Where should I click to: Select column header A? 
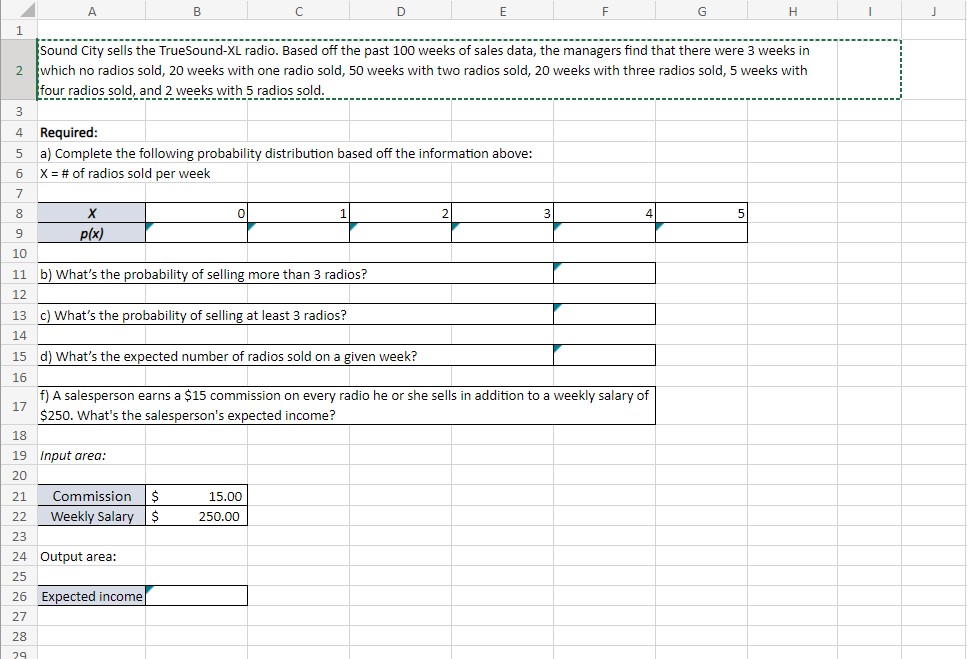91,10
